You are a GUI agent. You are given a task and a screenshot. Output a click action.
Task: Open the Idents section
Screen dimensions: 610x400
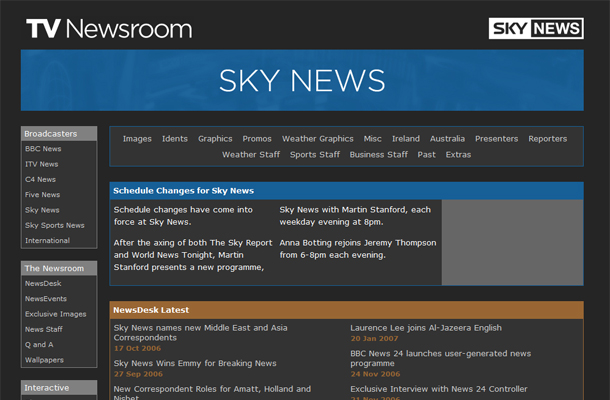[175, 139]
